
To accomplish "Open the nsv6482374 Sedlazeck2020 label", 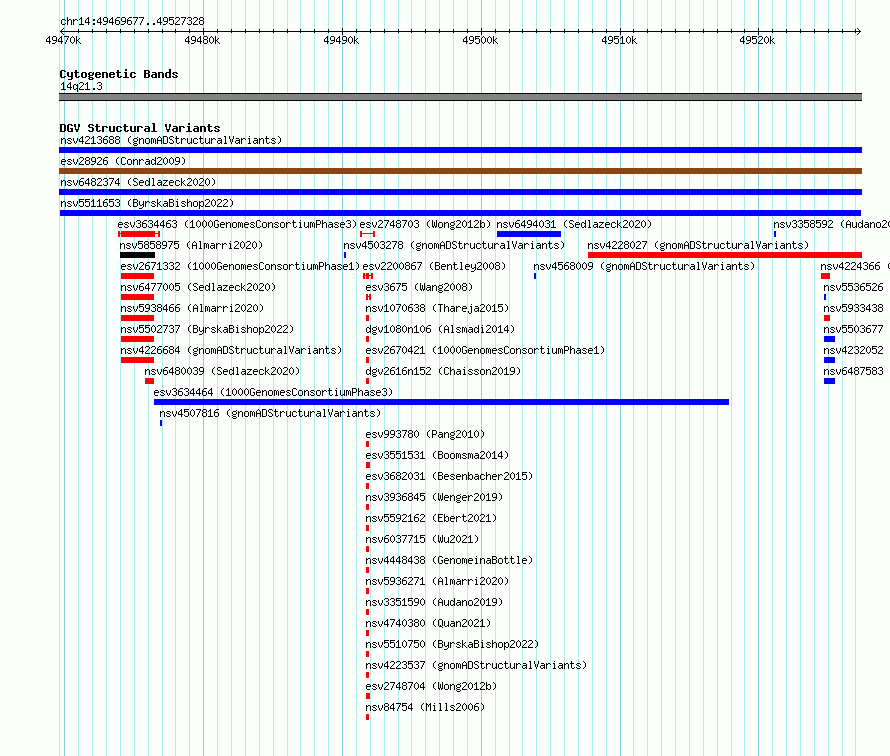I will pos(138,182).
